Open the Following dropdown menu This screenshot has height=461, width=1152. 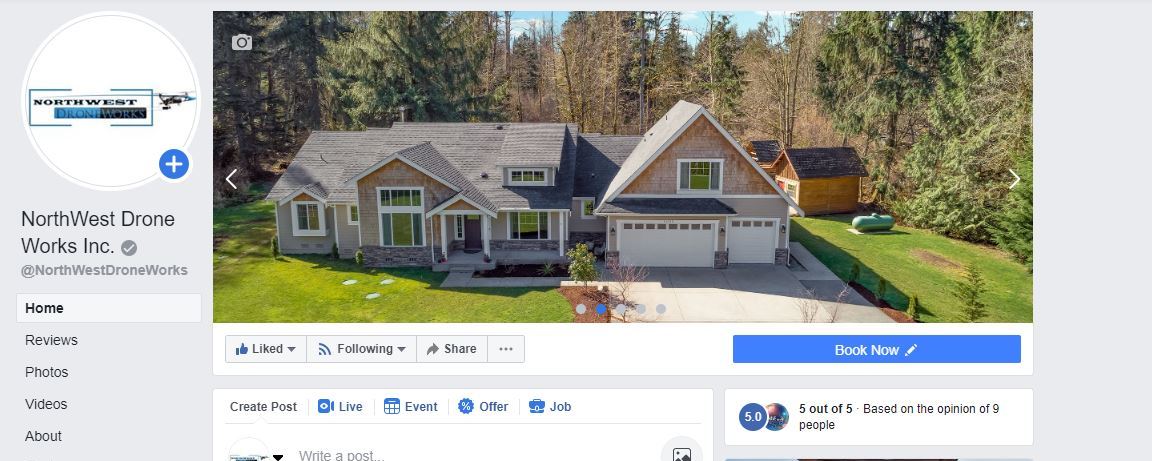pos(361,349)
